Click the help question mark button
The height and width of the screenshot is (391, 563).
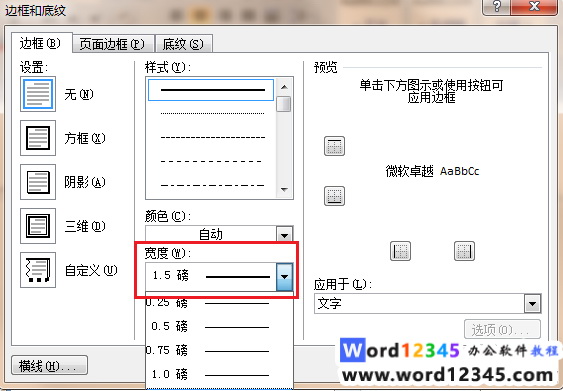(x=496, y=6)
